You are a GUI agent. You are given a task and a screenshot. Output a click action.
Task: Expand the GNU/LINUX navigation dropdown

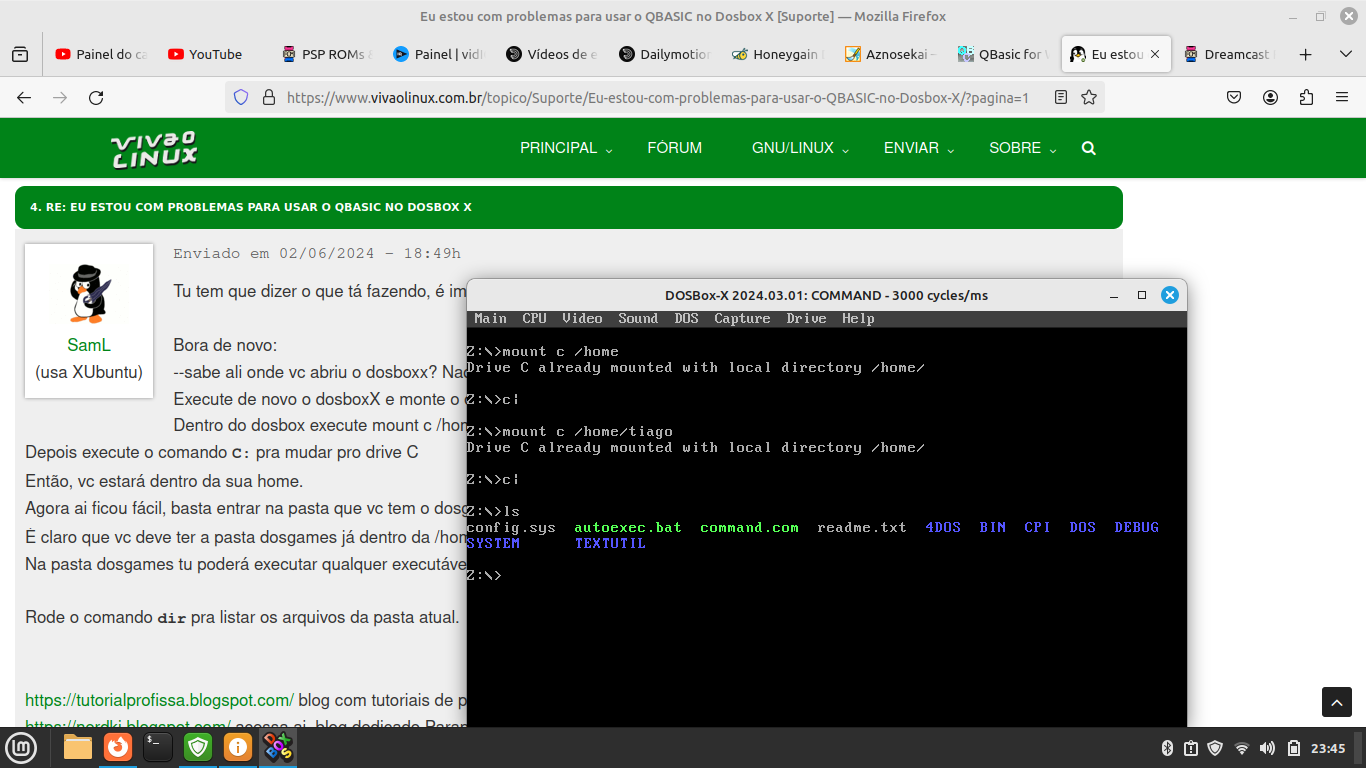800,148
